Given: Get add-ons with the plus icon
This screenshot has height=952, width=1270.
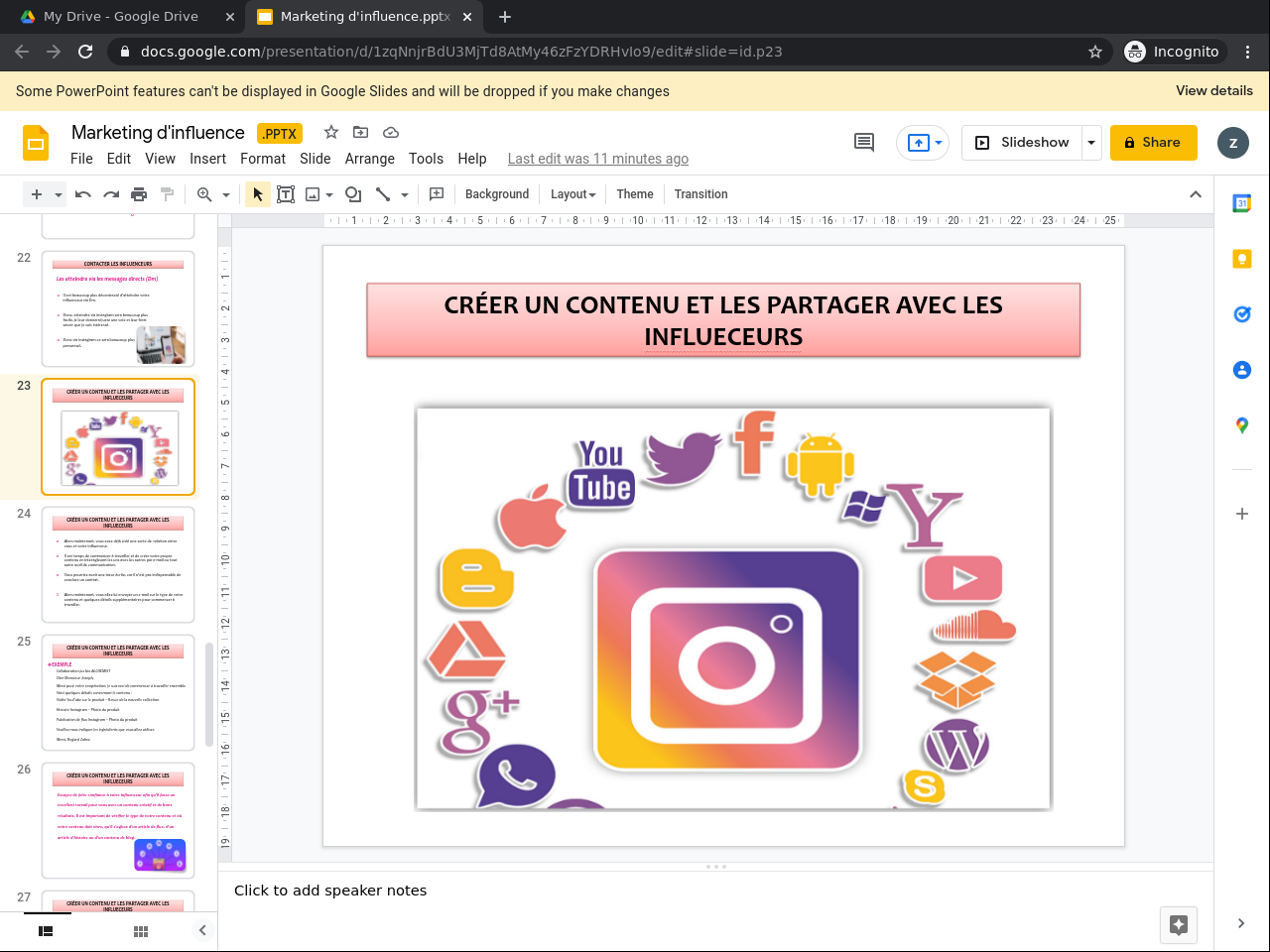Looking at the screenshot, I should (1242, 514).
